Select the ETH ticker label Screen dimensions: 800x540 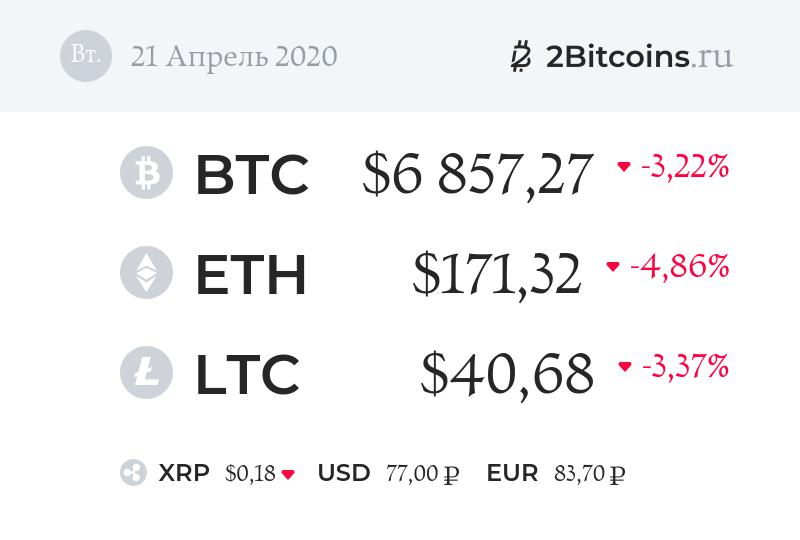(250, 274)
